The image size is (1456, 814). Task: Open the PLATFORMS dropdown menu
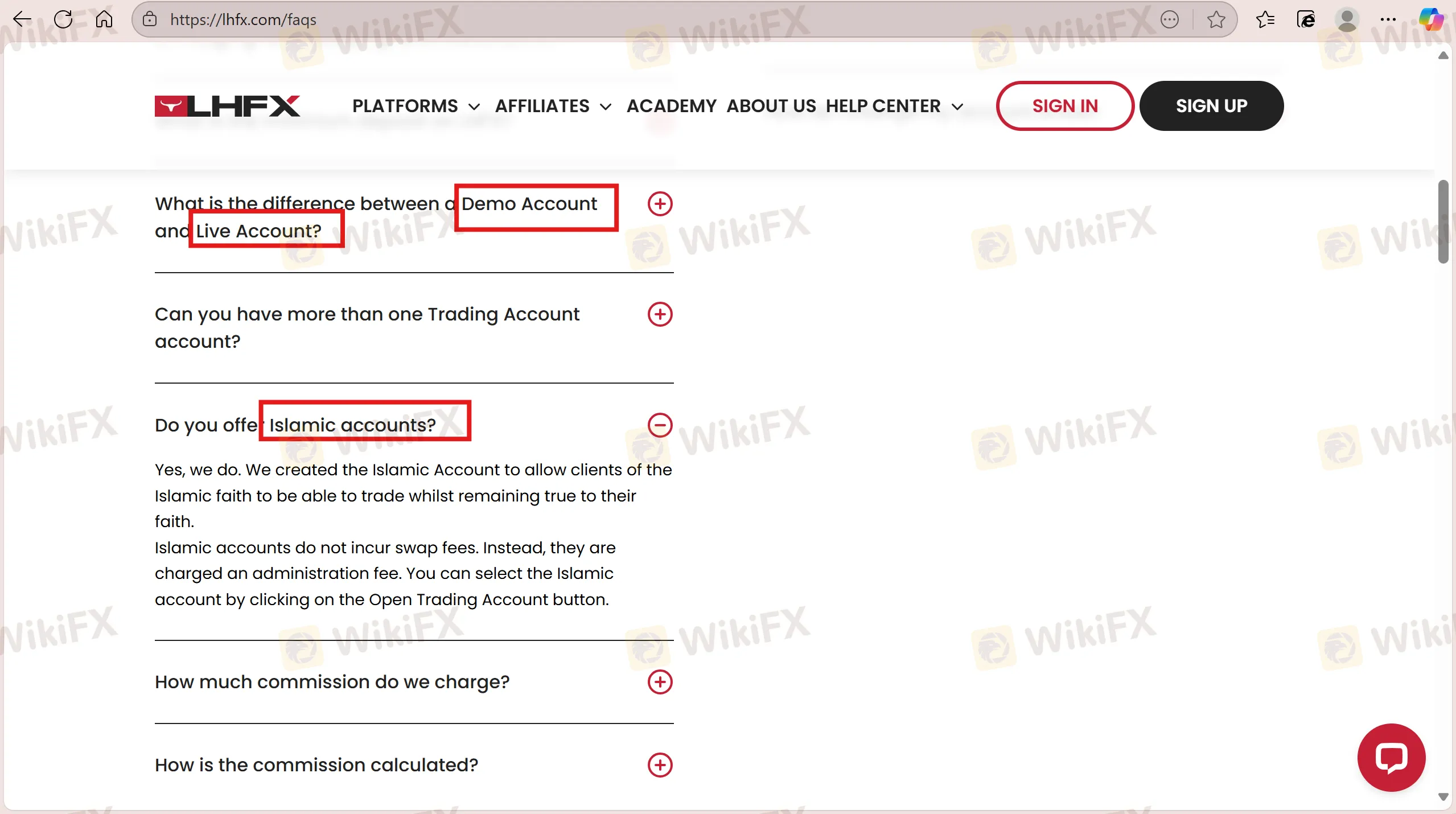point(416,106)
